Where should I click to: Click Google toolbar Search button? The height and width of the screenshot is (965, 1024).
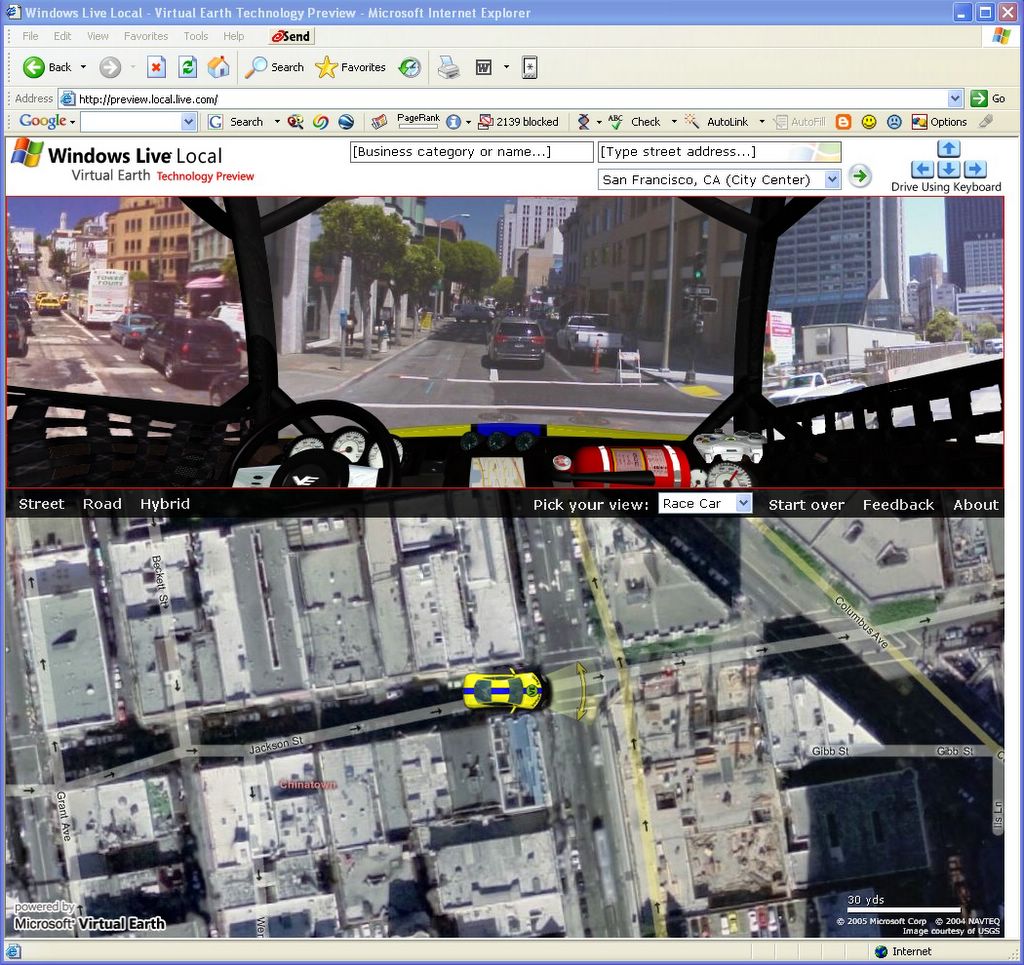(236, 122)
